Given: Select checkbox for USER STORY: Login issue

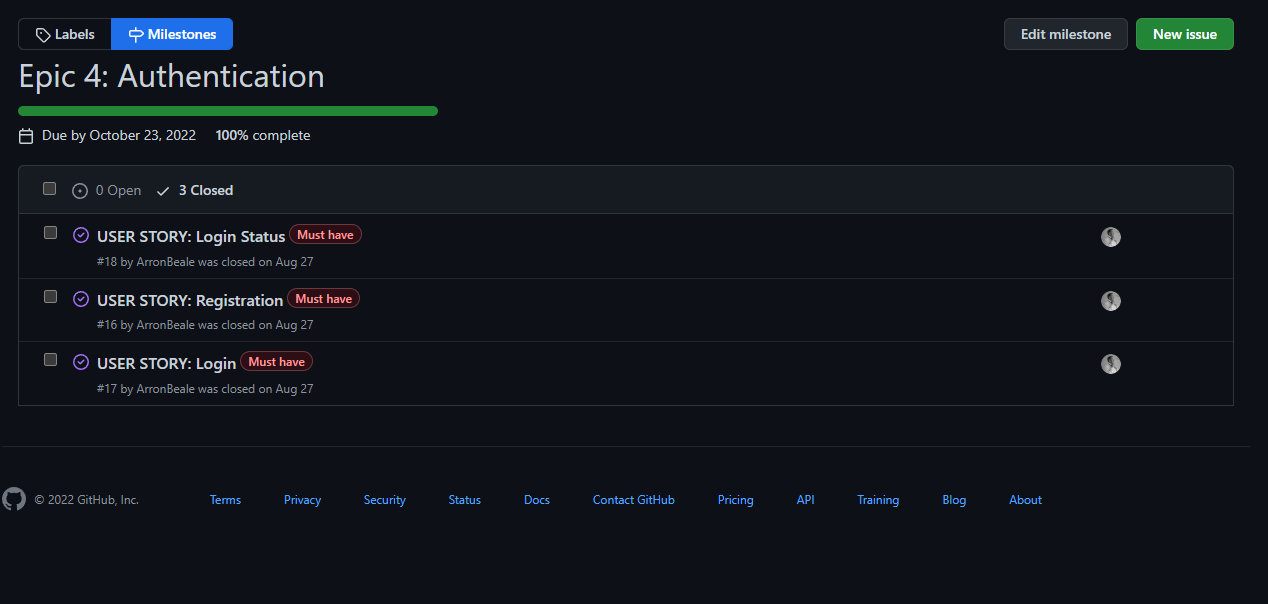Looking at the screenshot, I should (x=50, y=360).
